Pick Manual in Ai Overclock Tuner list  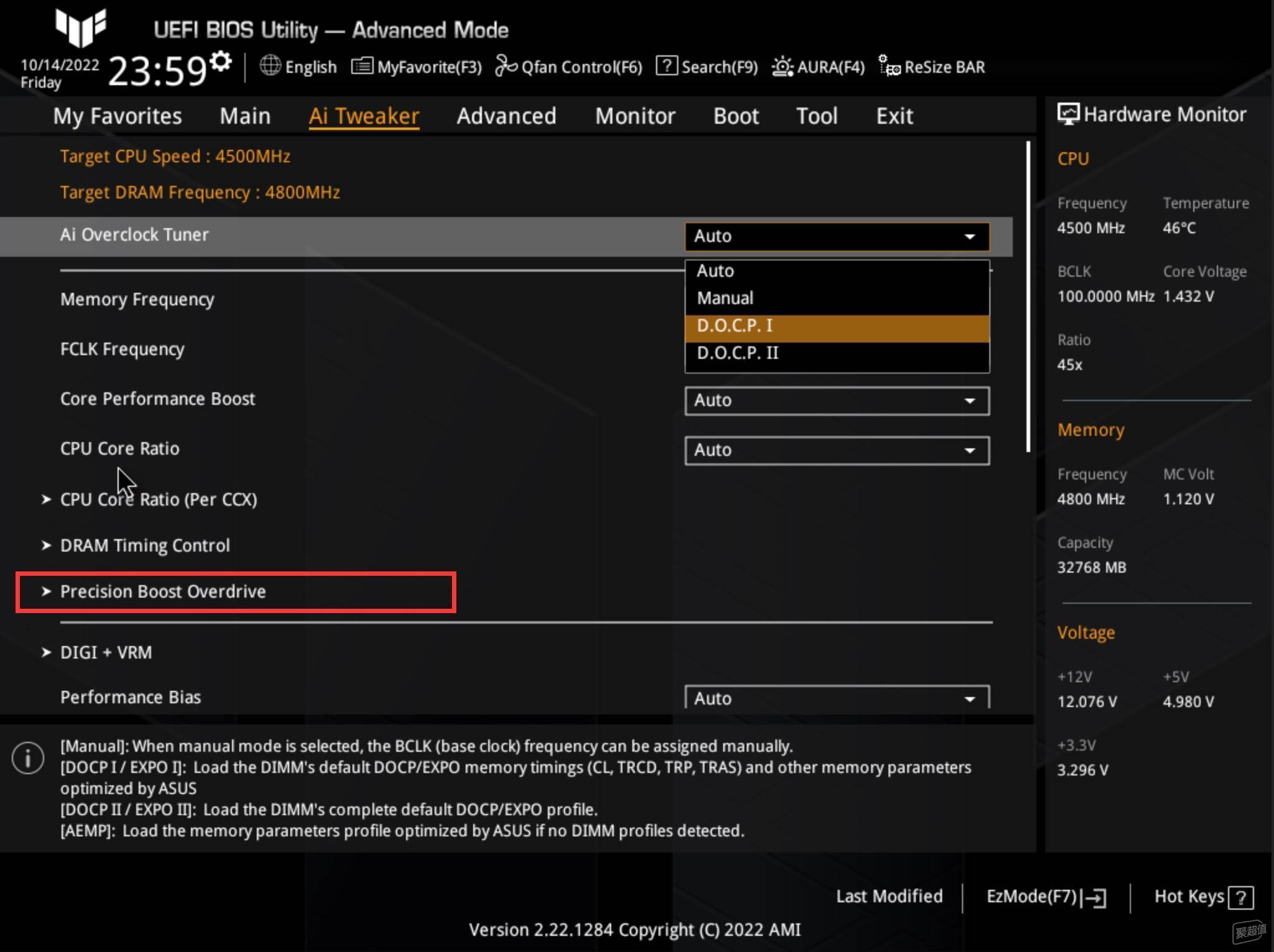(x=837, y=298)
